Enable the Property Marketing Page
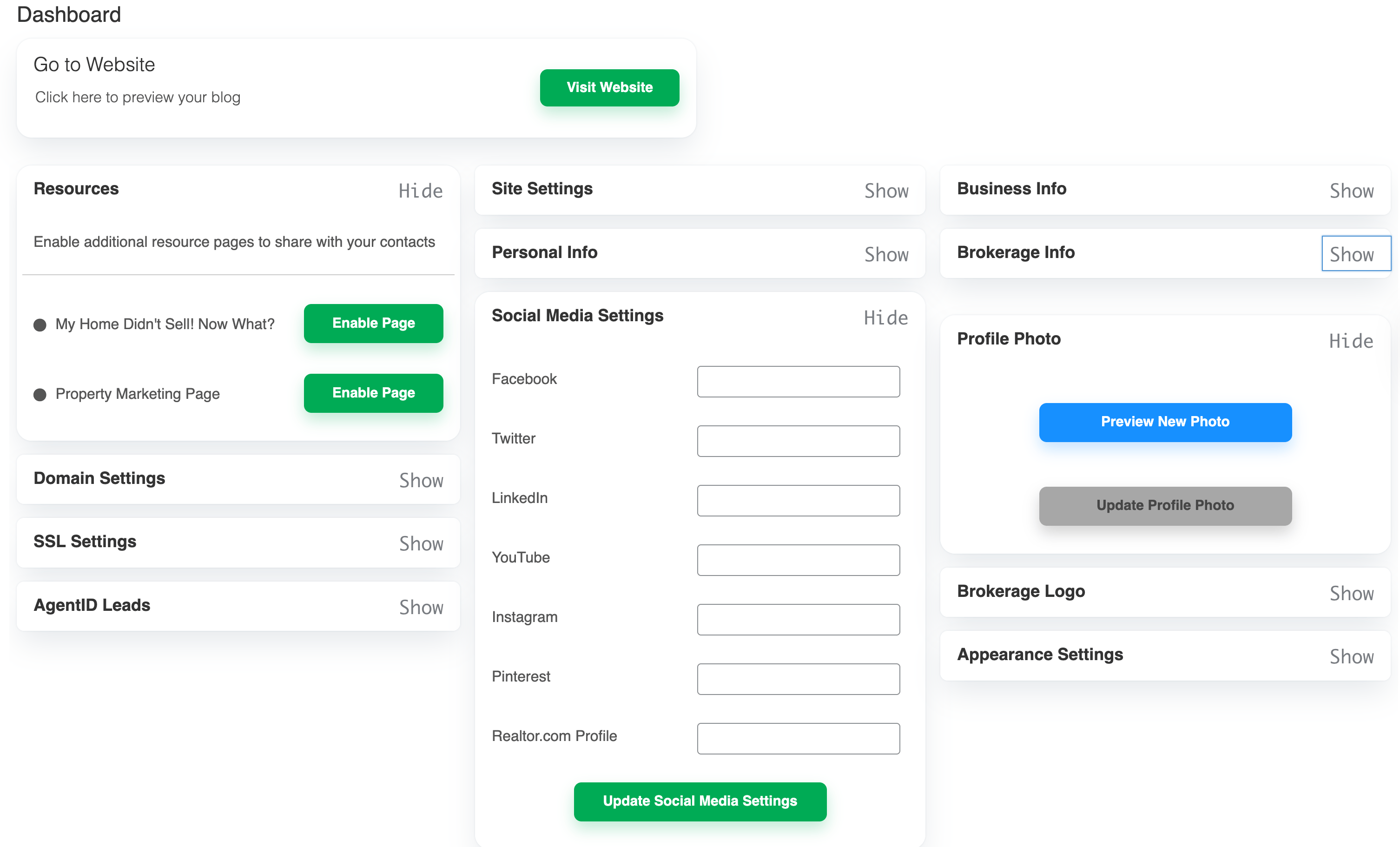The image size is (1400, 847). tap(373, 393)
